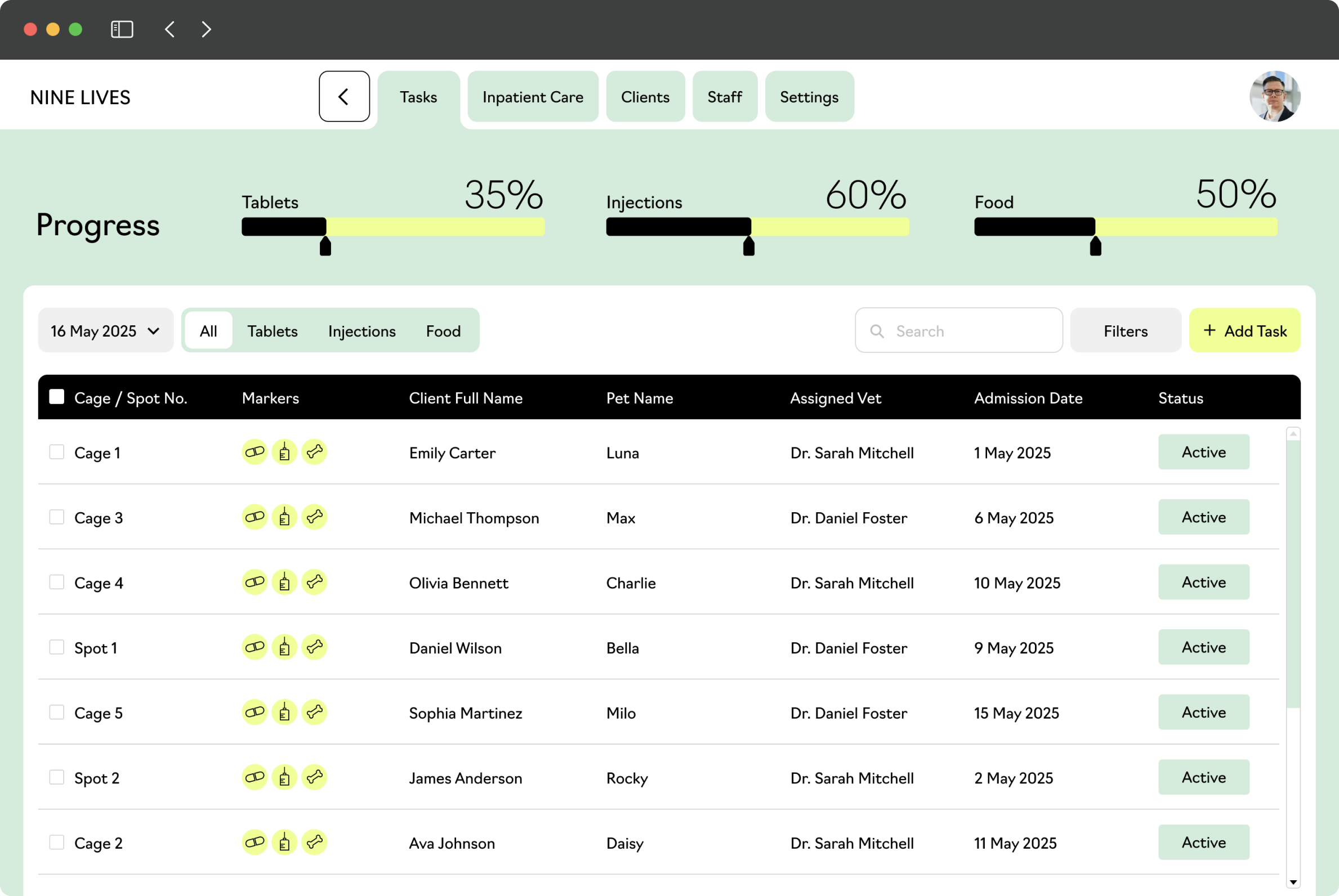
Task: Click the tablet pill marker for Cage 2
Action: [x=255, y=843]
